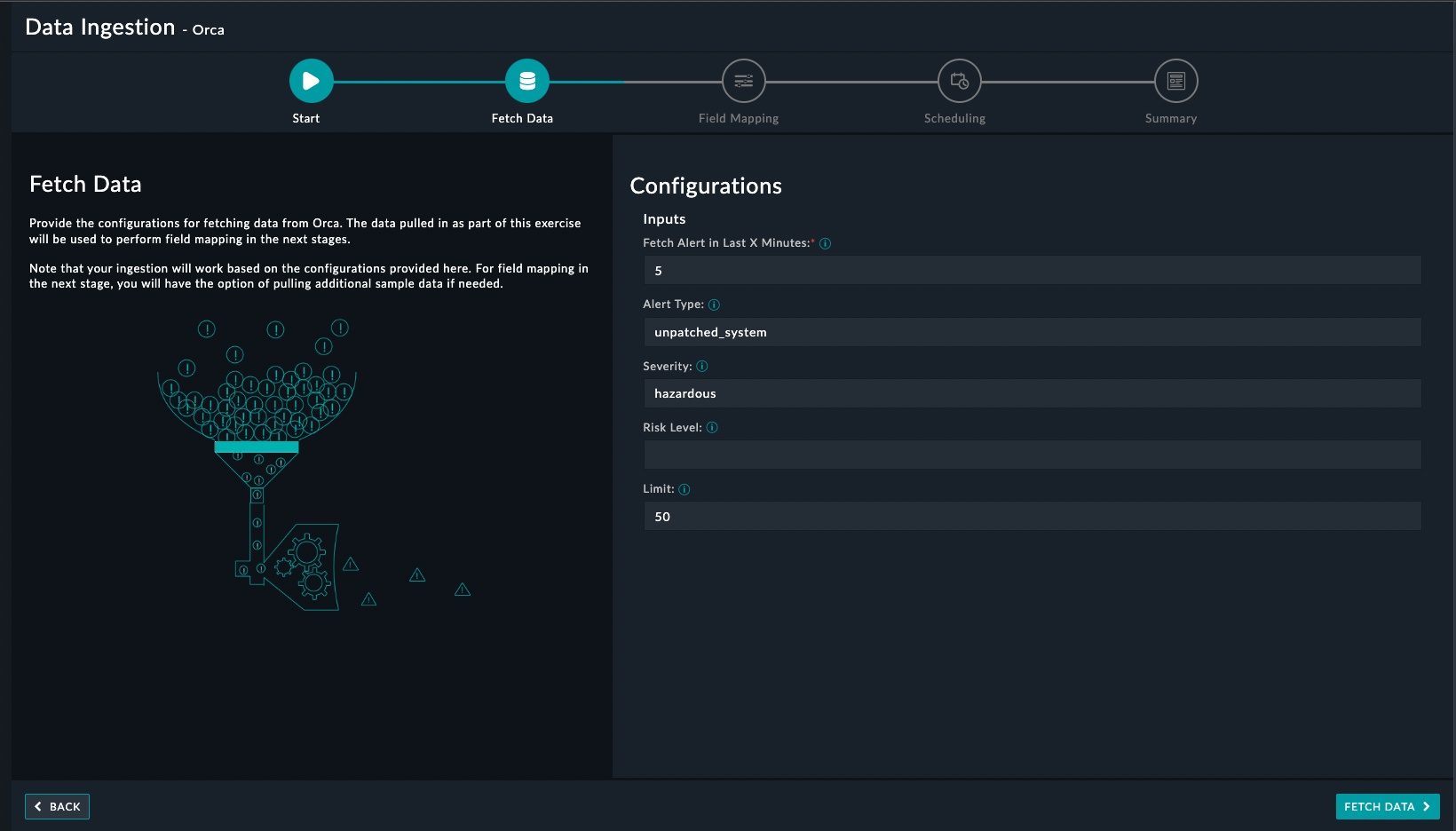Open the Field Mapping step icon
This screenshot has width=1456, height=831.
tap(743, 81)
